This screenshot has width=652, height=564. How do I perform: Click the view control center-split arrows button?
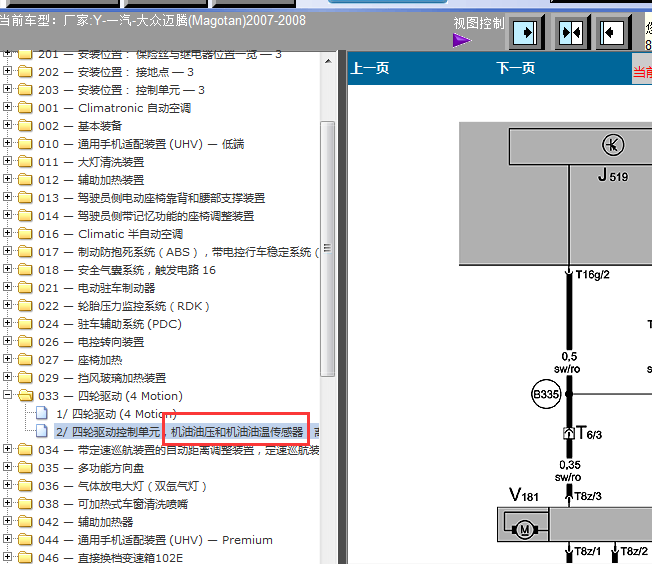572,32
